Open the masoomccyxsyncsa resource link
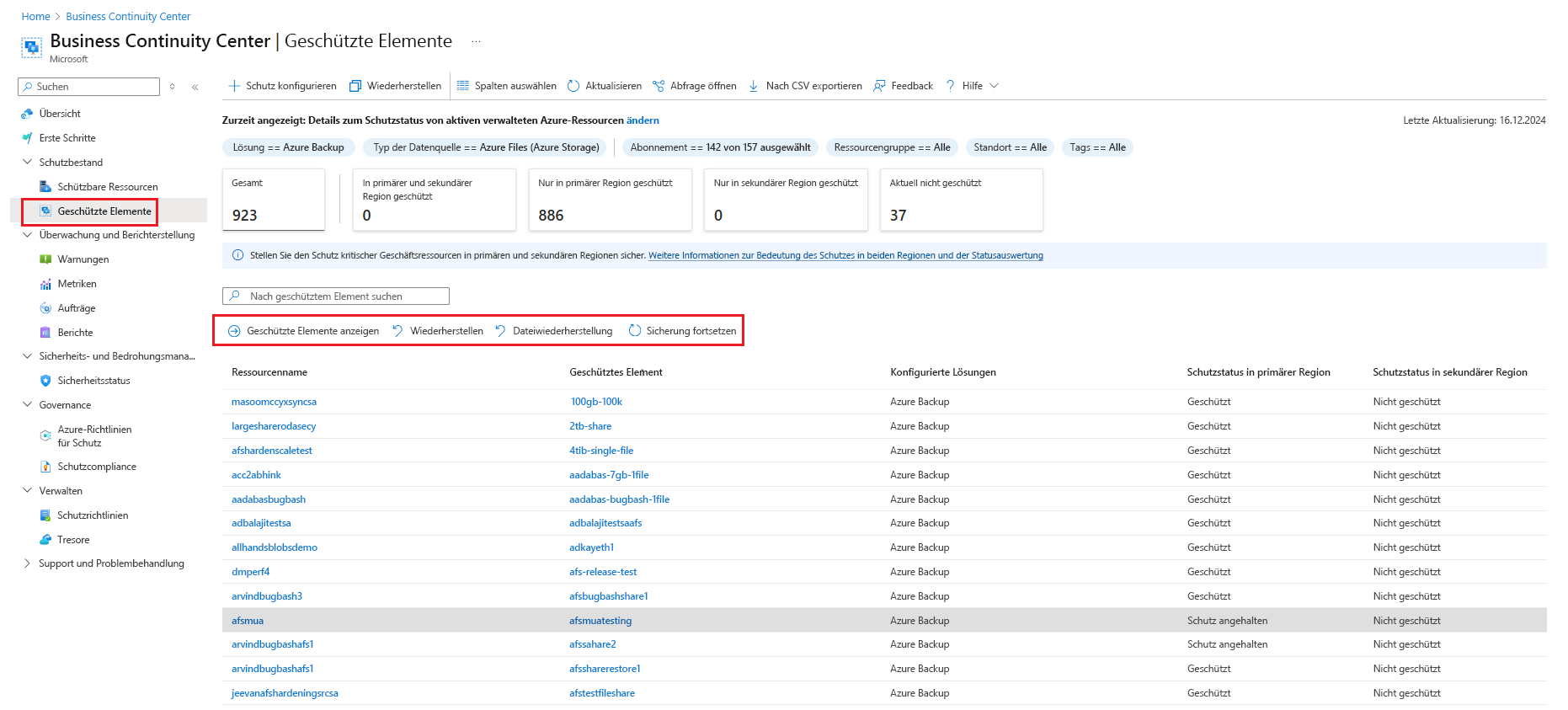Screen dimensions: 1568x710 (x=274, y=402)
